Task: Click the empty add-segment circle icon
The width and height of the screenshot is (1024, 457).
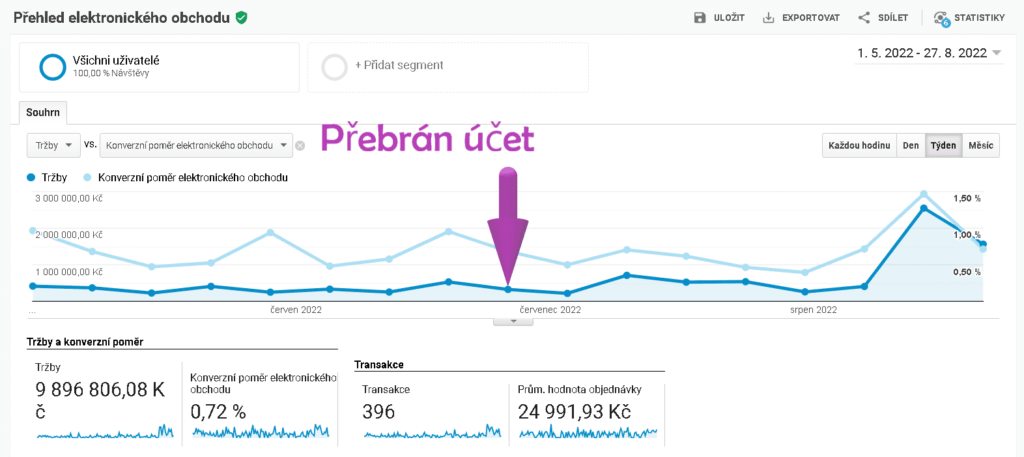Action: pos(335,67)
